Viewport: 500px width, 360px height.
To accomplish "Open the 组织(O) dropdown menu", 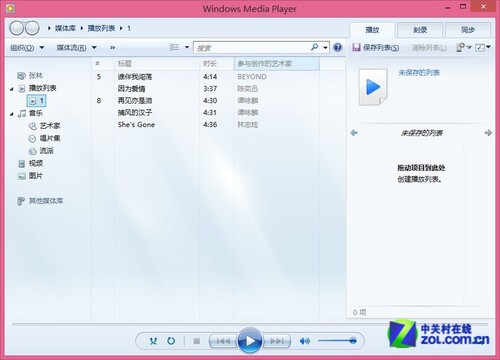I will [x=27, y=47].
